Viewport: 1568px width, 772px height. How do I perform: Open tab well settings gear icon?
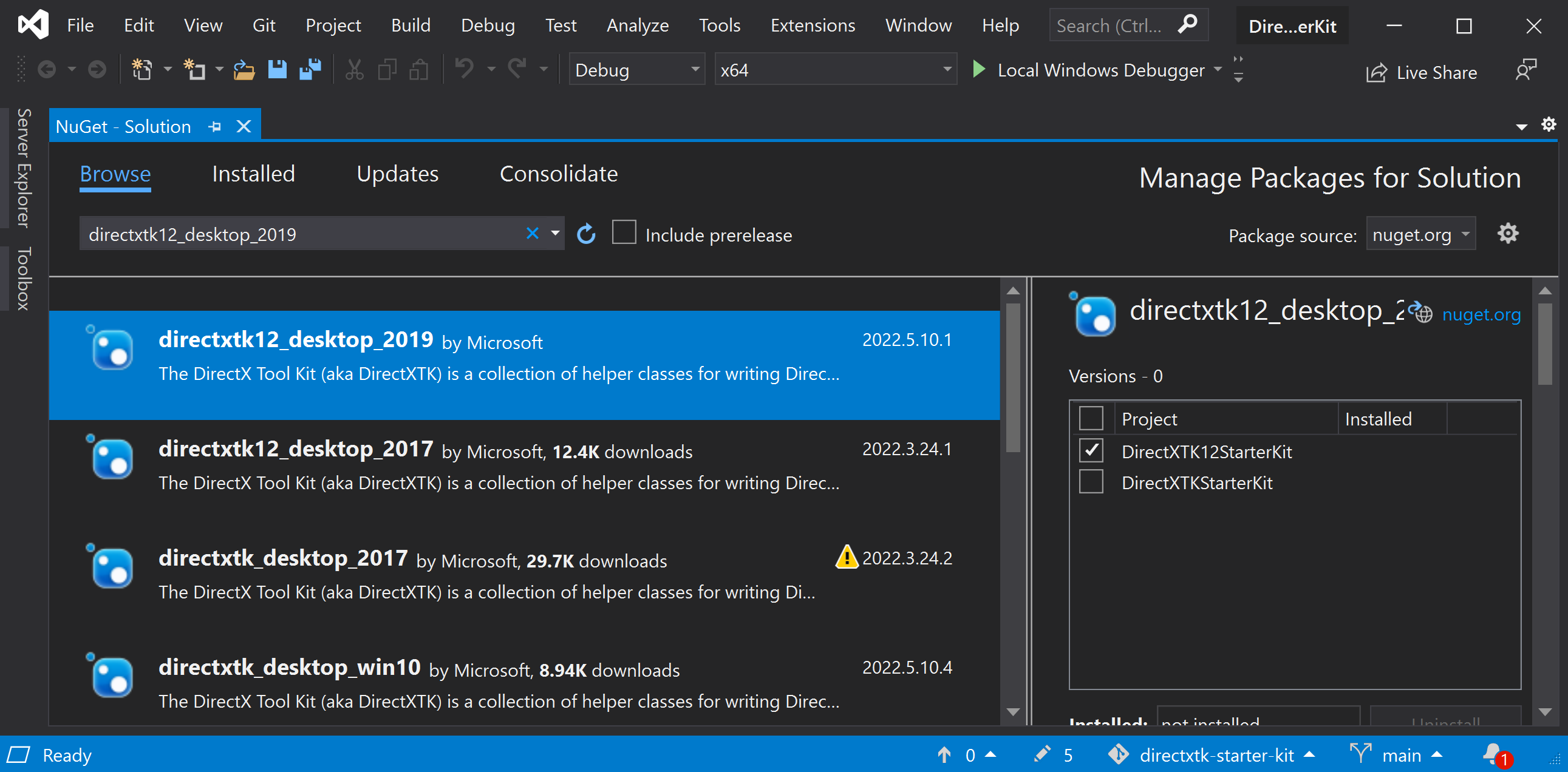pyautogui.click(x=1549, y=124)
